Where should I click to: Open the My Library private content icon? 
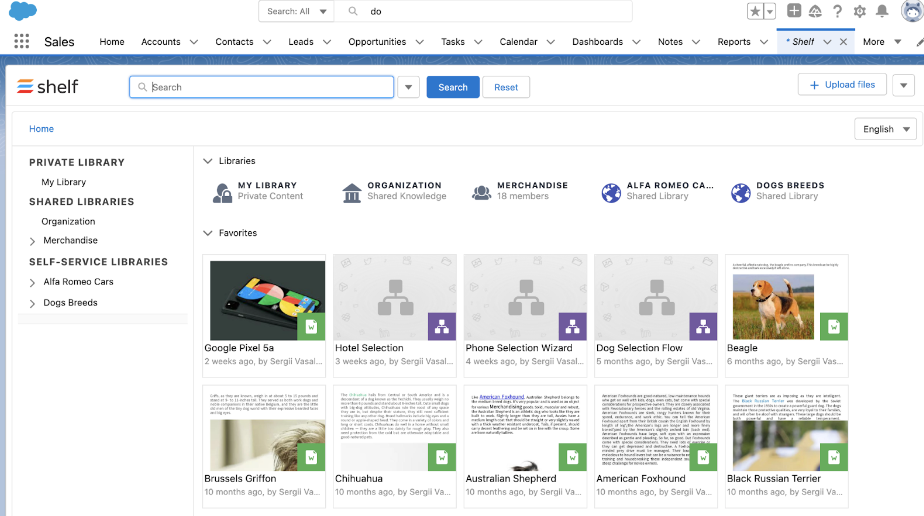[222, 193]
